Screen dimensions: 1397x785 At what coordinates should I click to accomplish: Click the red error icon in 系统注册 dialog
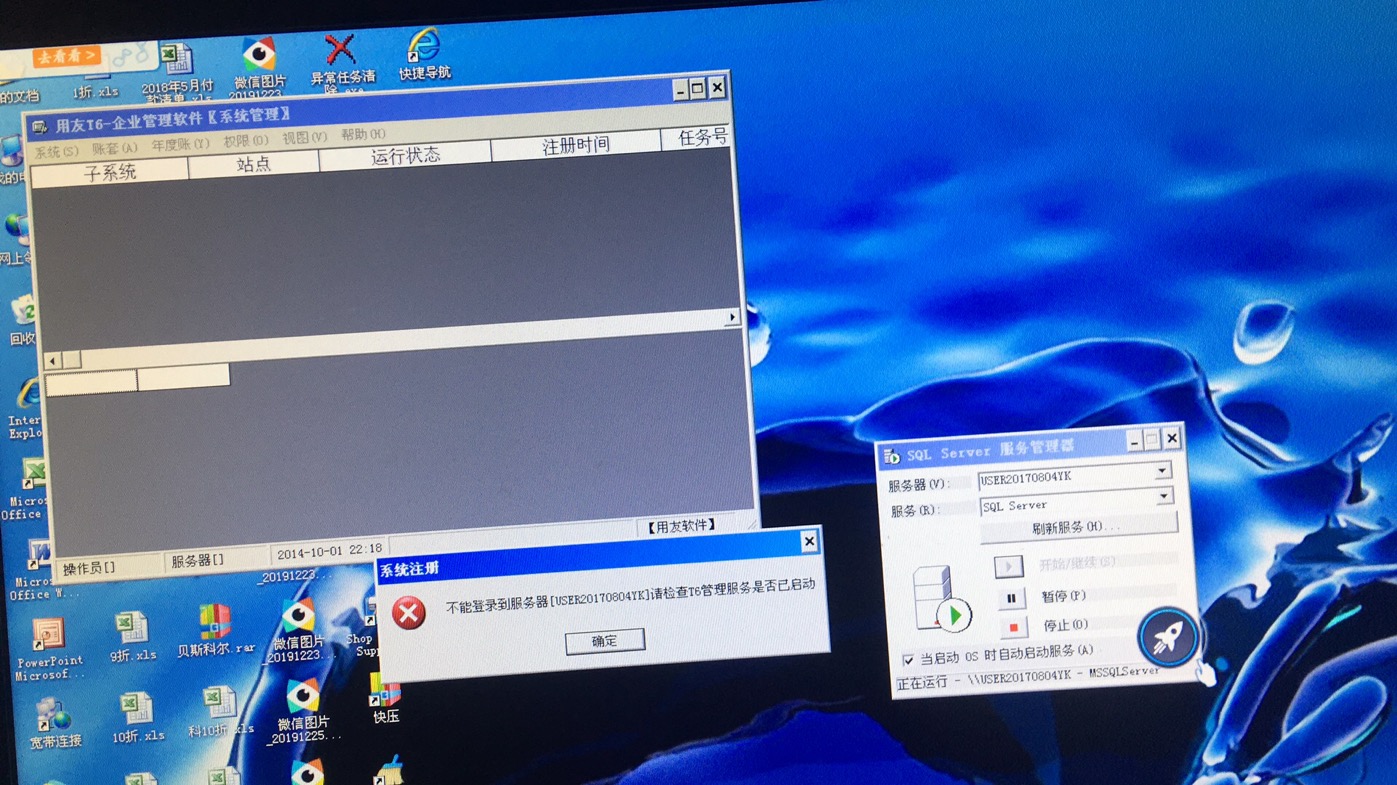(x=408, y=612)
